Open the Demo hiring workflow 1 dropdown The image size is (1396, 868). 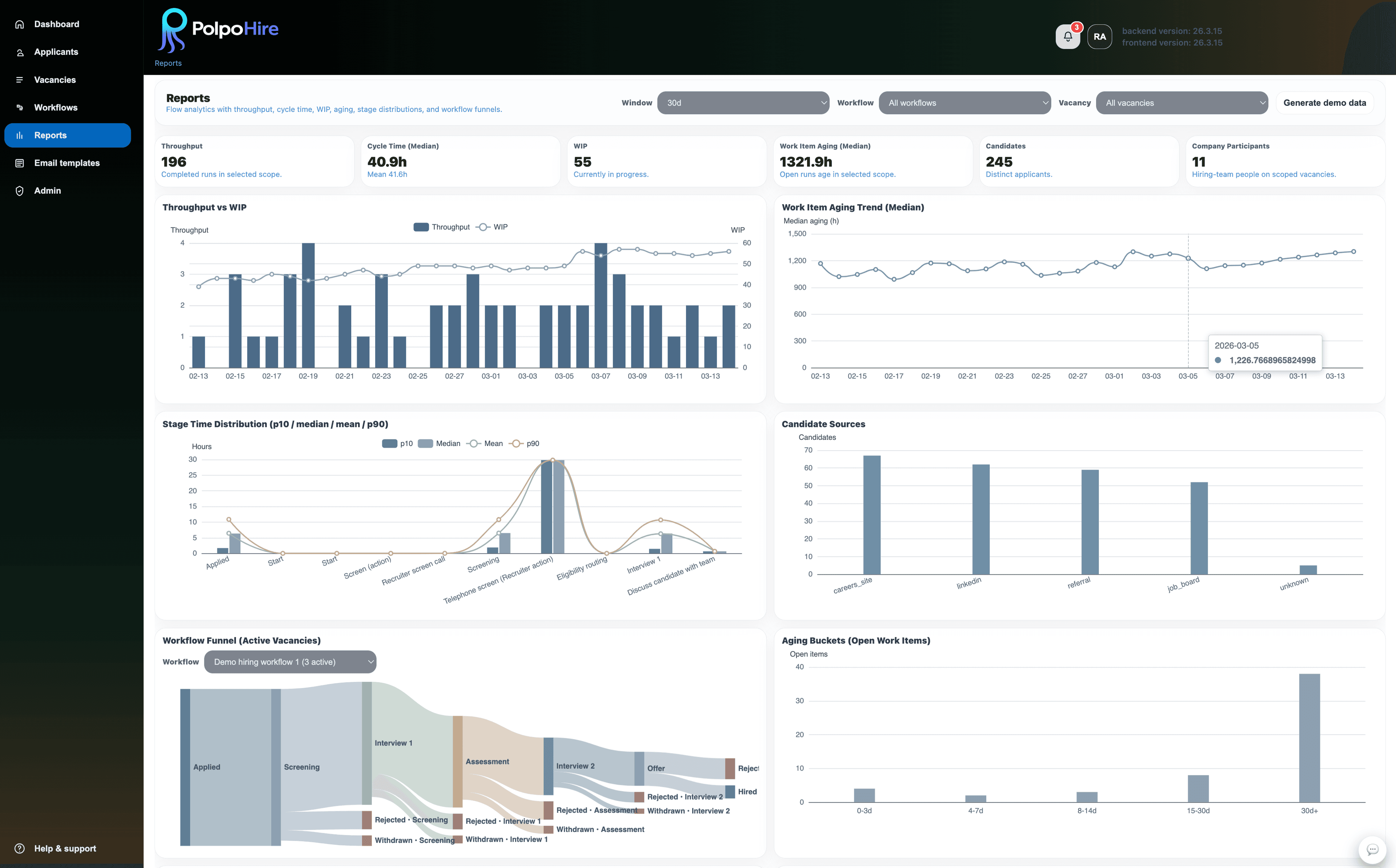point(290,661)
